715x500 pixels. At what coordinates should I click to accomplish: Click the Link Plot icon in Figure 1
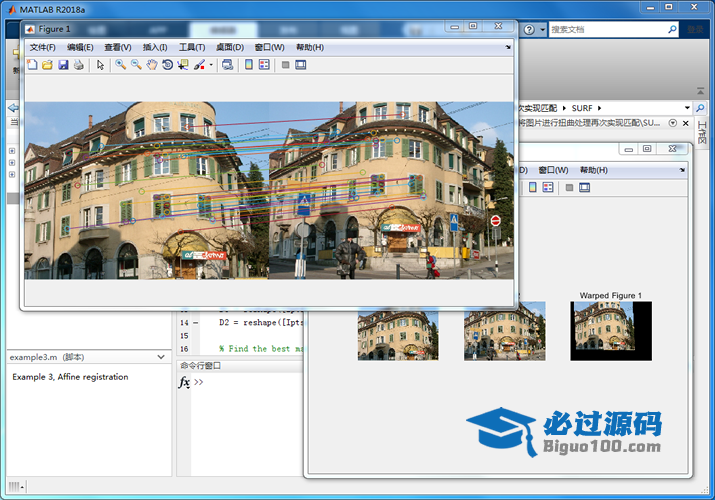tap(228, 65)
